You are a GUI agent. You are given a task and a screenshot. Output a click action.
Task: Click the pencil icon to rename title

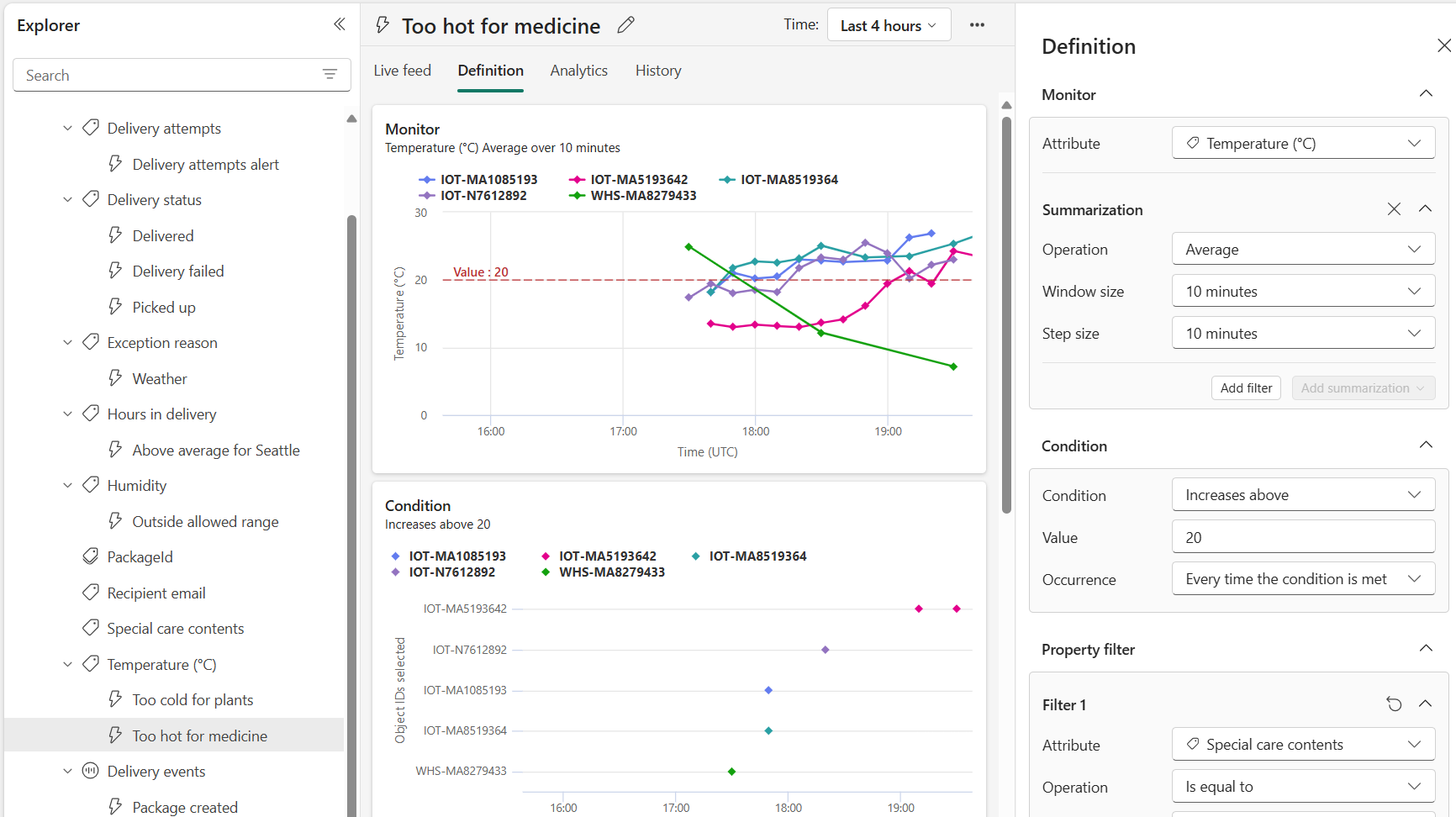pos(625,25)
